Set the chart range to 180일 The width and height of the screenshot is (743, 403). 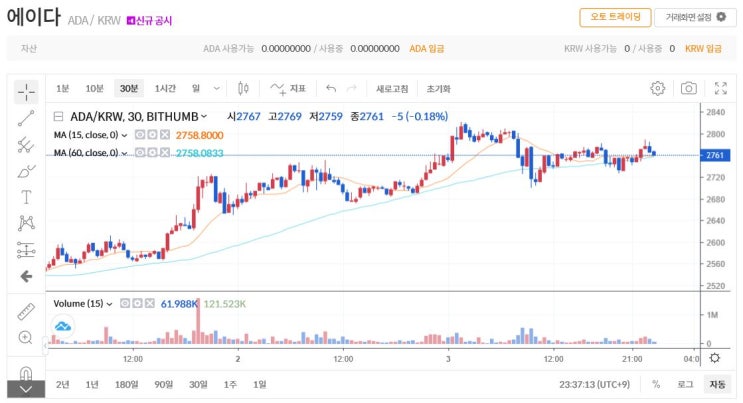(127, 385)
